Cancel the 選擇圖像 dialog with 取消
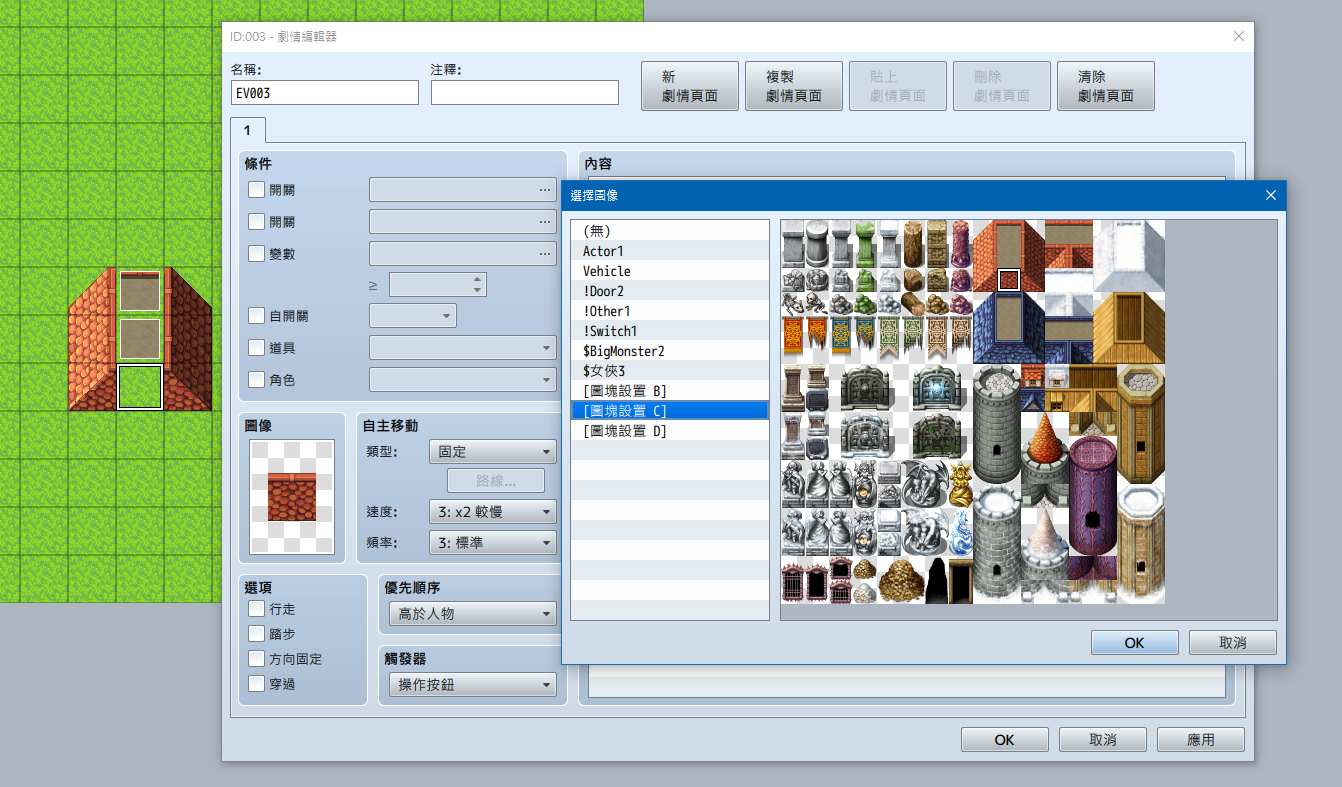The width and height of the screenshot is (1342, 787). pos(1232,643)
